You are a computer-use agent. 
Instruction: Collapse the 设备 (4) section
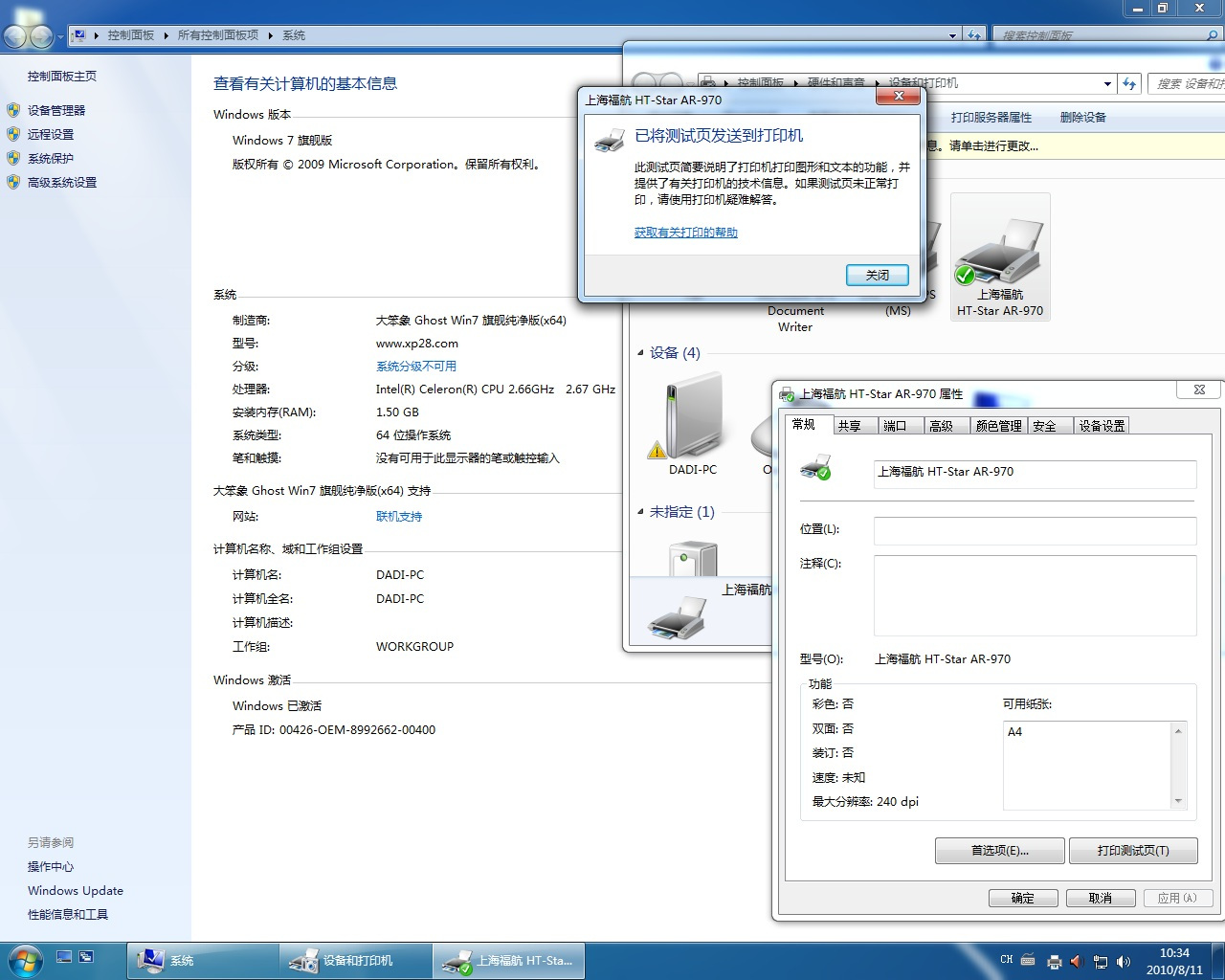[x=641, y=352]
